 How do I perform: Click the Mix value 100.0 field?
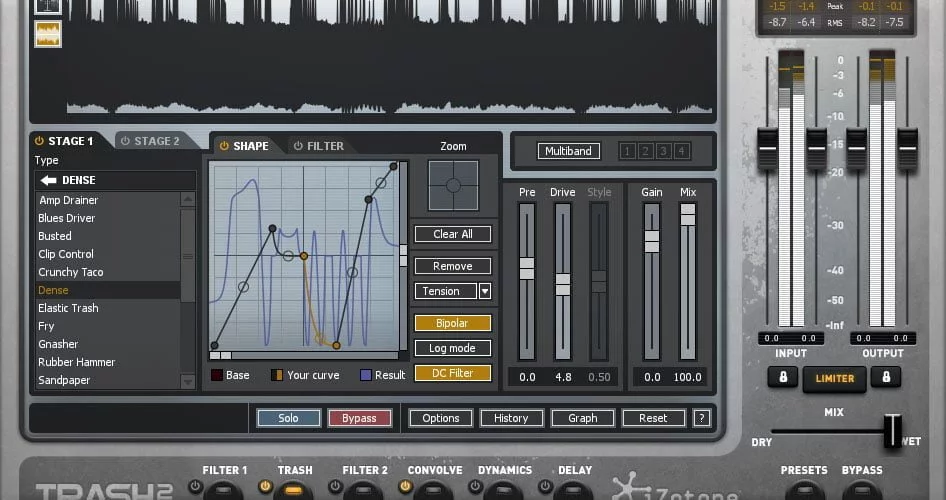tap(687, 377)
